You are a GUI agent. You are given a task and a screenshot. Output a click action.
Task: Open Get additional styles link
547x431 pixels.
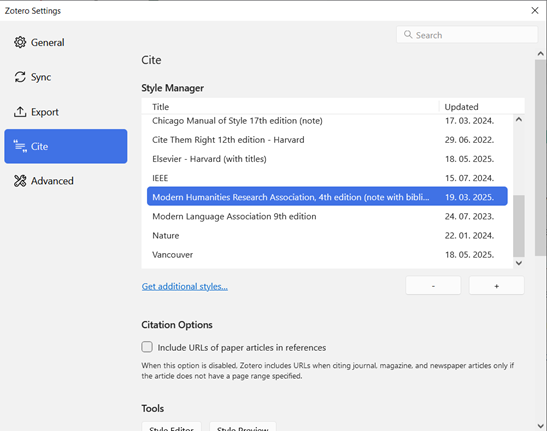[x=185, y=287]
